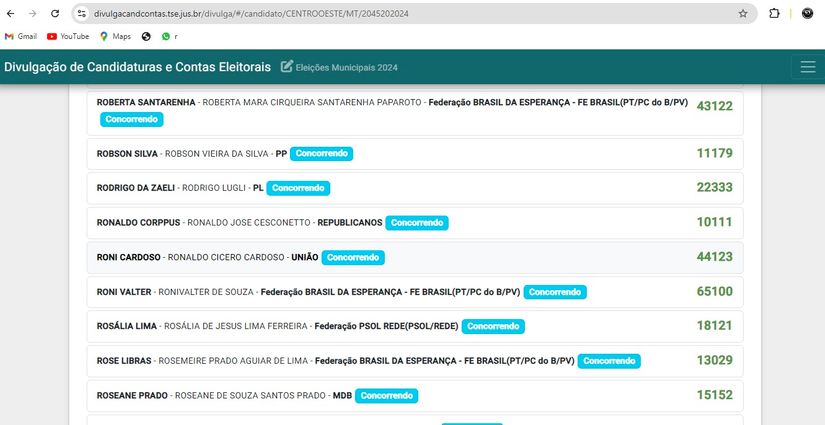This screenshot has height=425, width=825.
Task: Open the hamburger menu in the site header
Action: (x=808, y=67)
